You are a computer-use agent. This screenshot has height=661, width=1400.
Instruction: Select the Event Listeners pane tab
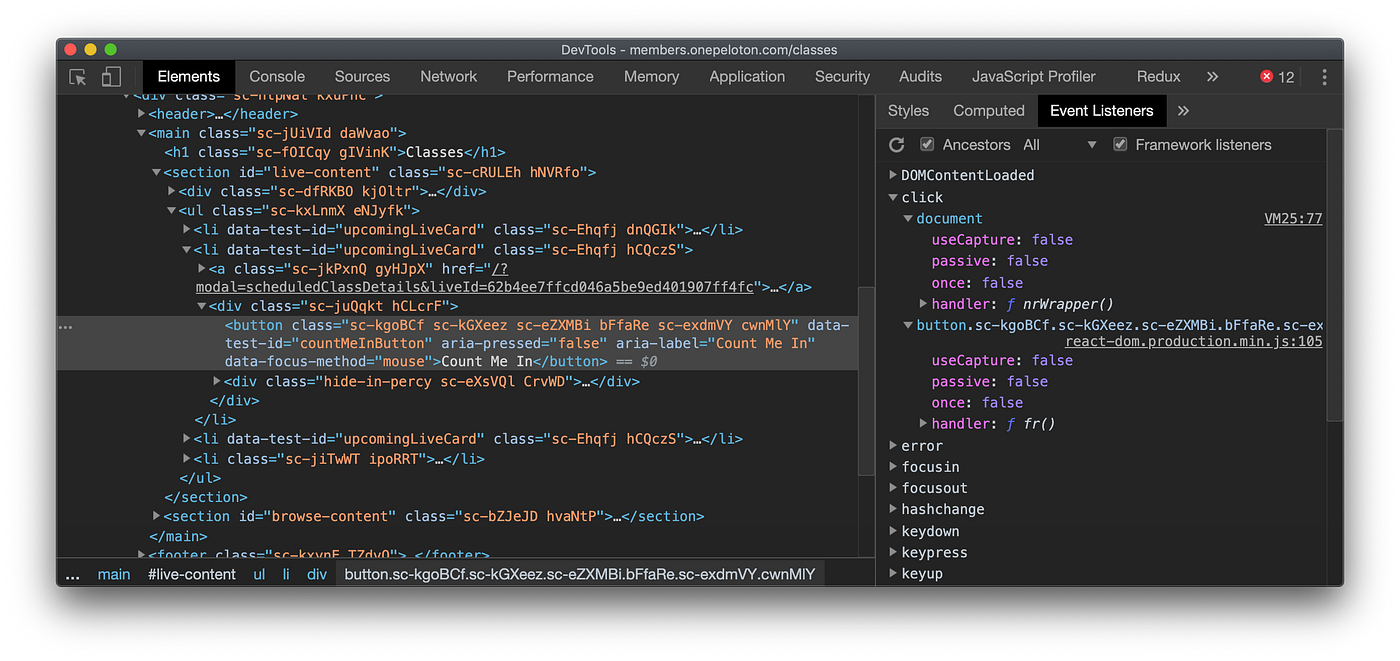click(x=1101, y=111)
